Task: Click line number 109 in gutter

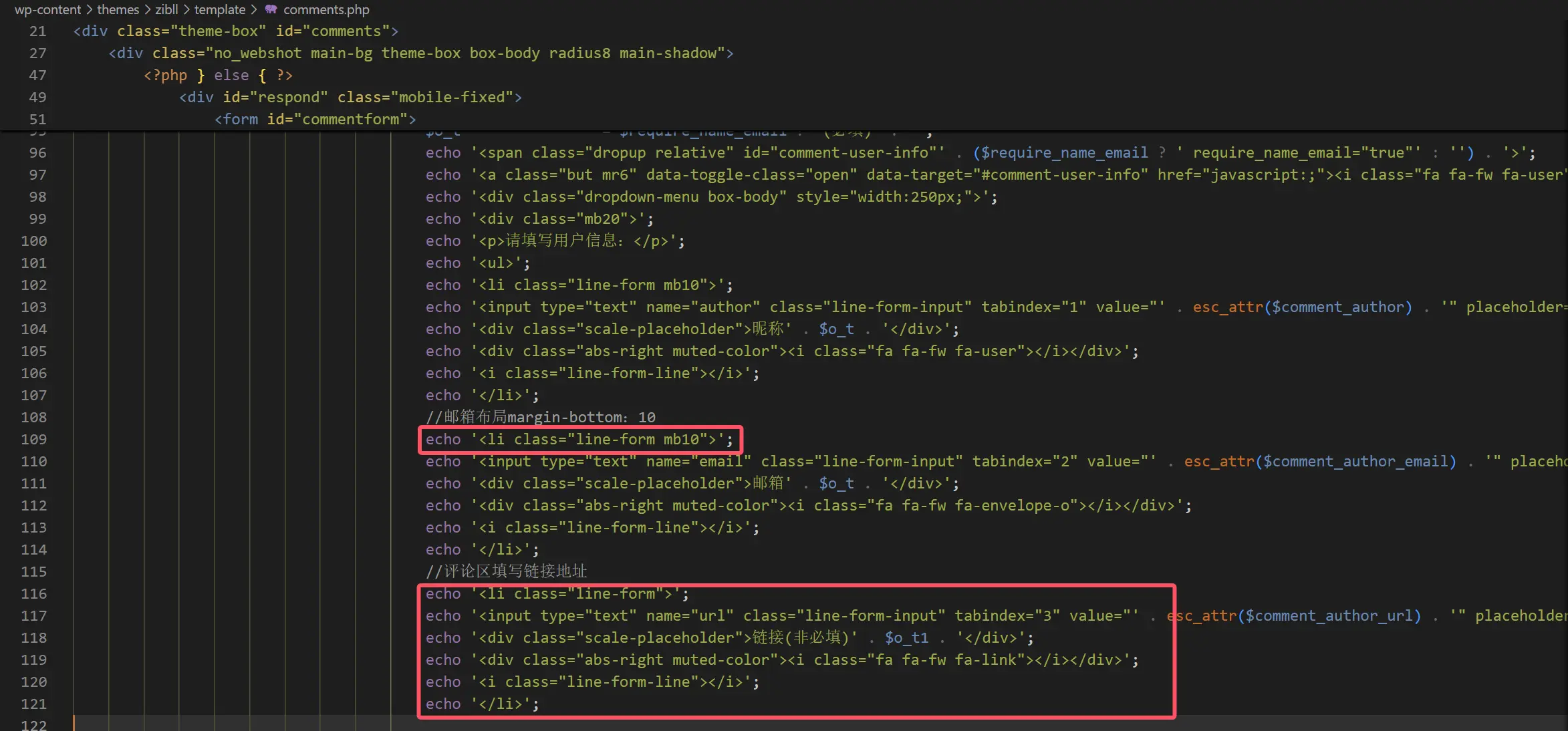Action: 33,440
